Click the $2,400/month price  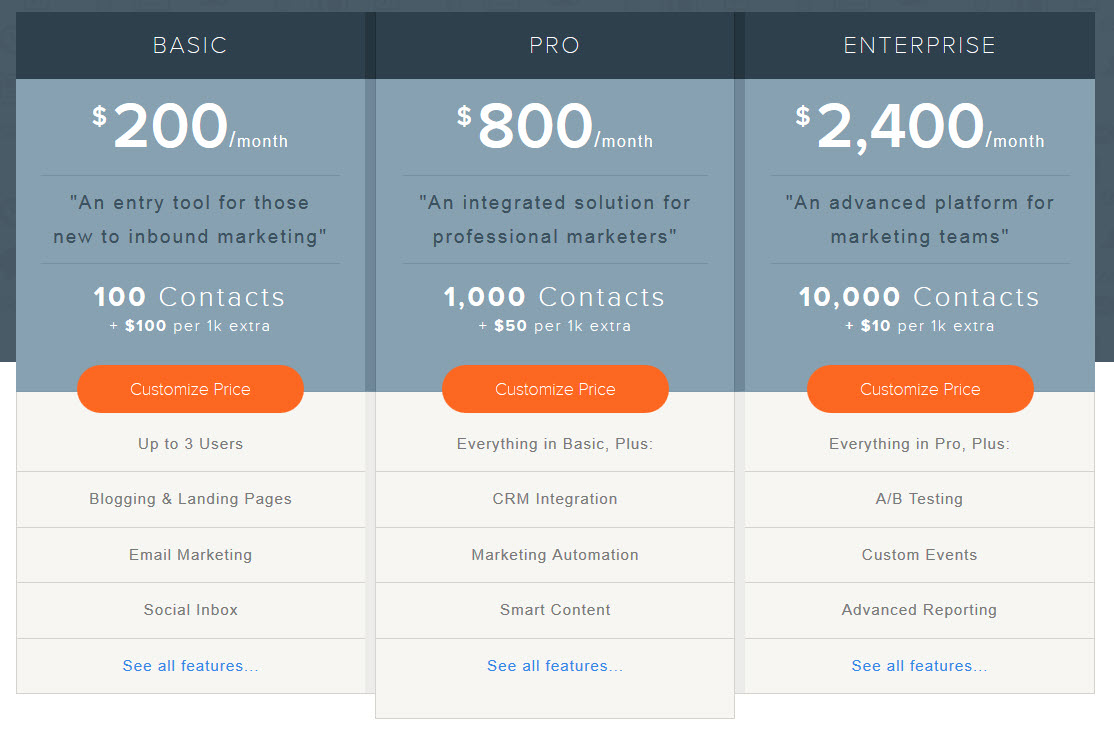pyautogui.click(x=920, y=129)
